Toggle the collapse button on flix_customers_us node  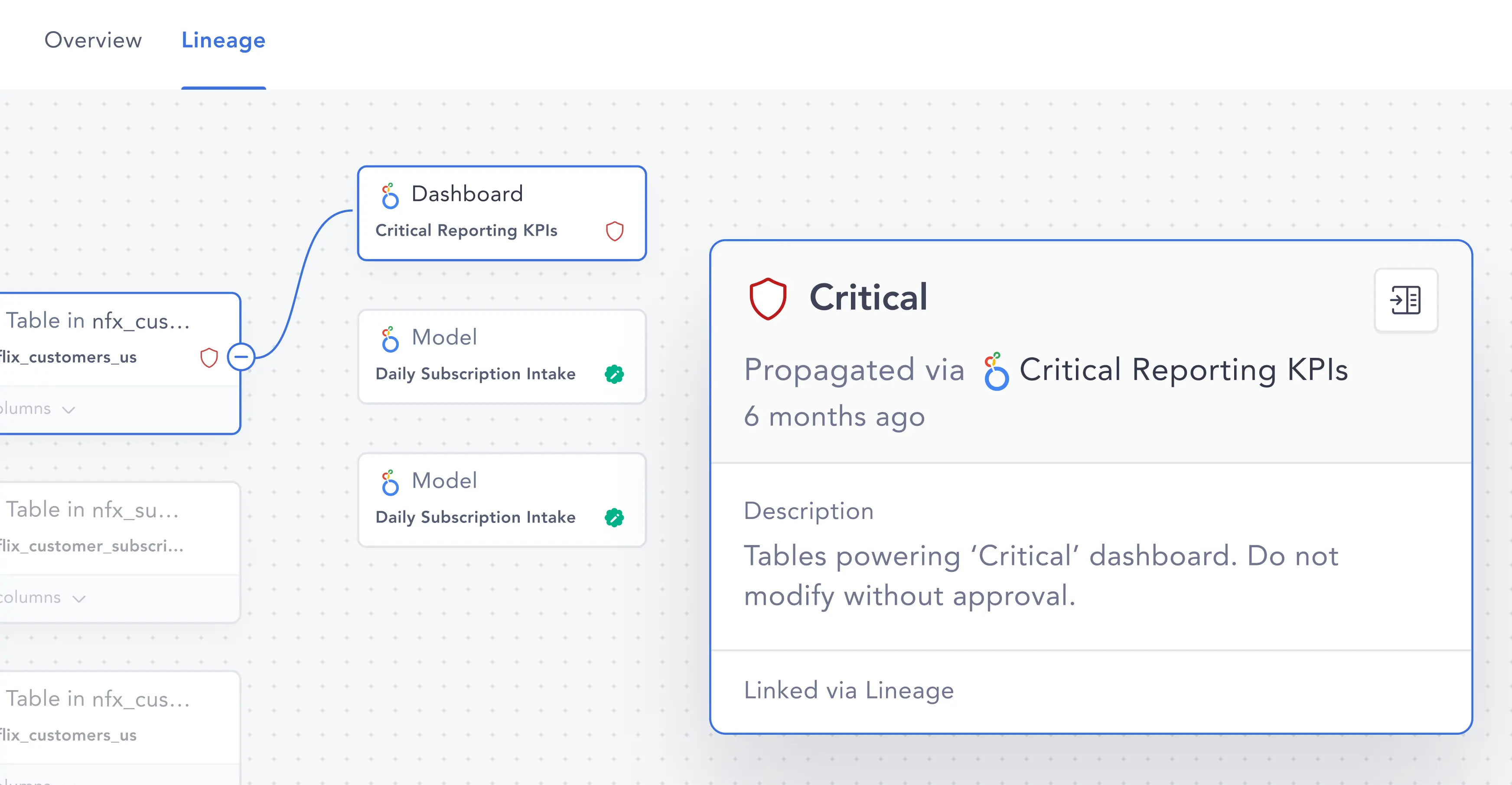(241, 357)
